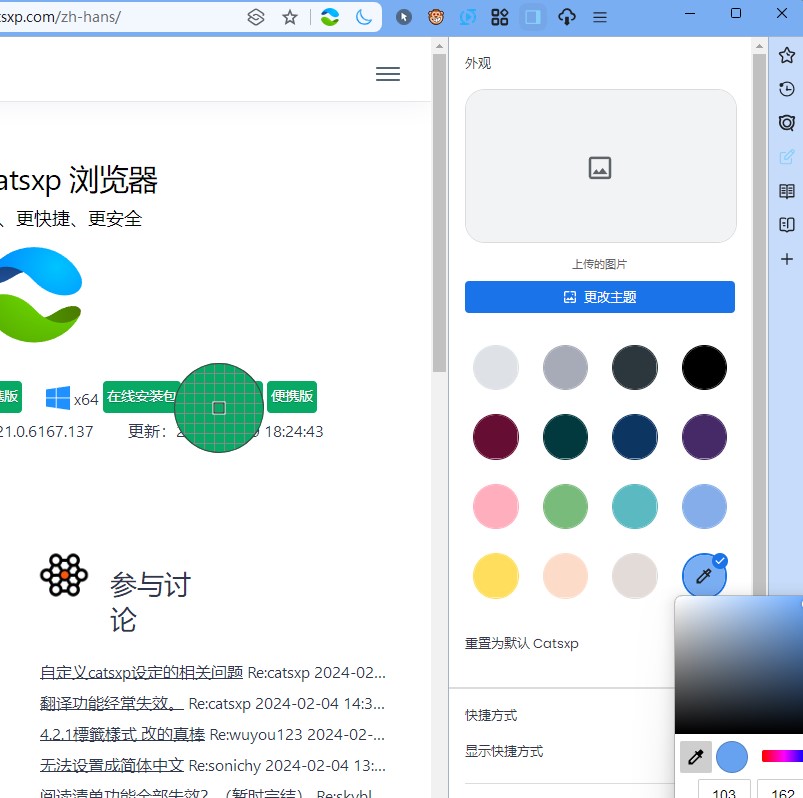Click the faded pencil edit sidebar icon
The width and height of the screenshot is (803, 798).
tap(787, 157)
